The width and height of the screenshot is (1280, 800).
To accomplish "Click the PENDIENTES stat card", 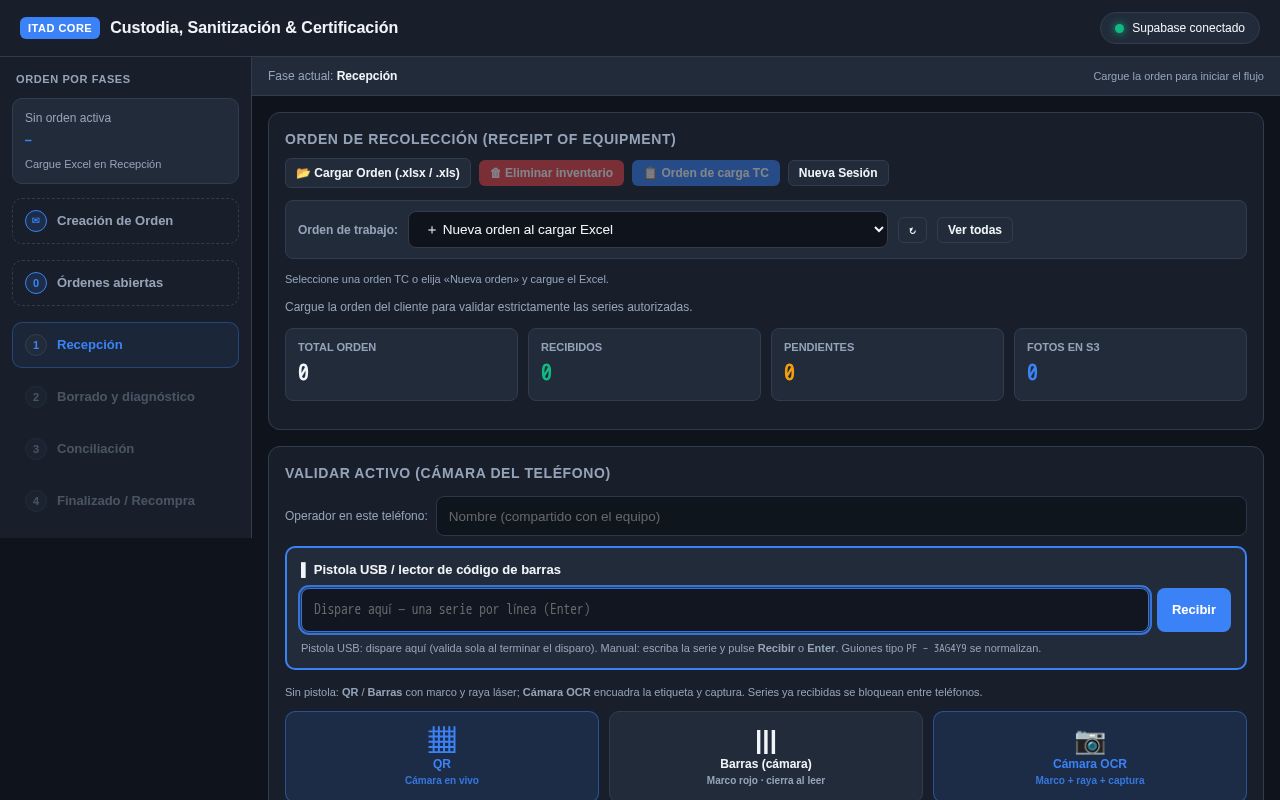I will (x=887, y=365).
